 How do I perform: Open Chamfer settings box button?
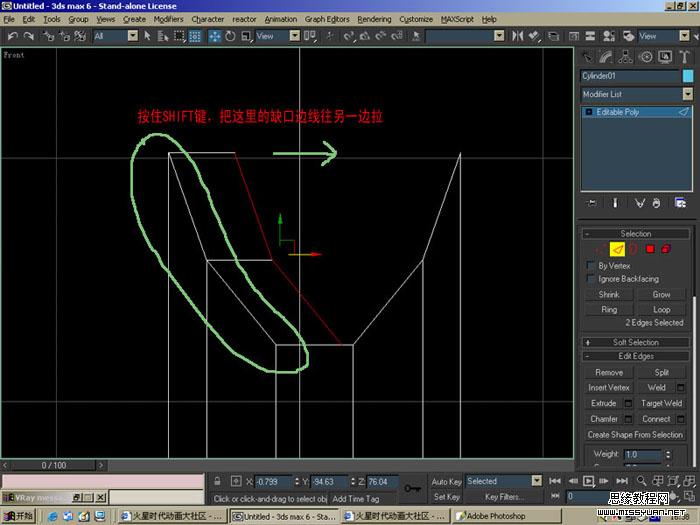point(628,419)
